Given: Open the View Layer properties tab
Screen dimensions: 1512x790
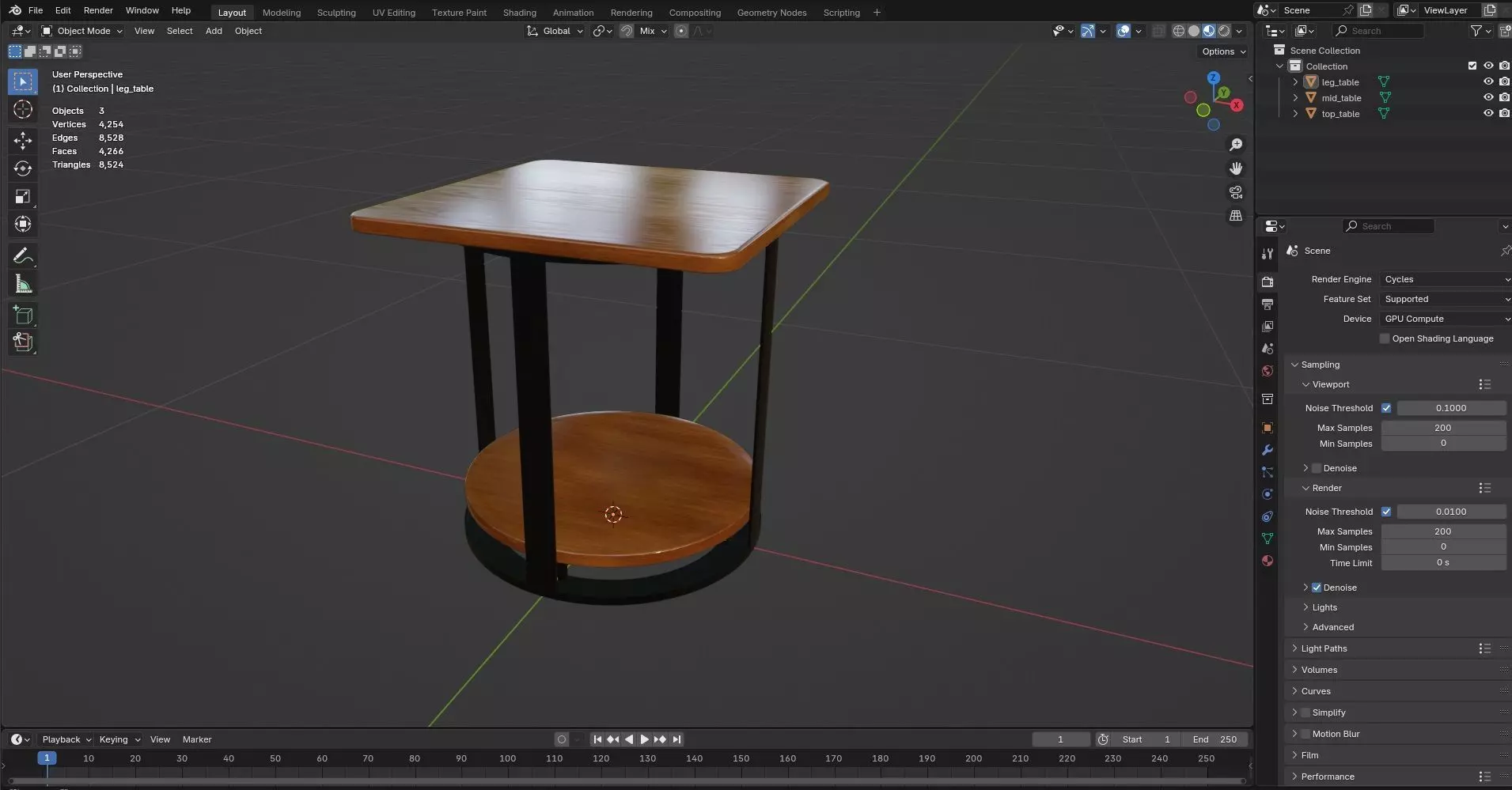Looking at the screenshot, I should click(1268, 327).
